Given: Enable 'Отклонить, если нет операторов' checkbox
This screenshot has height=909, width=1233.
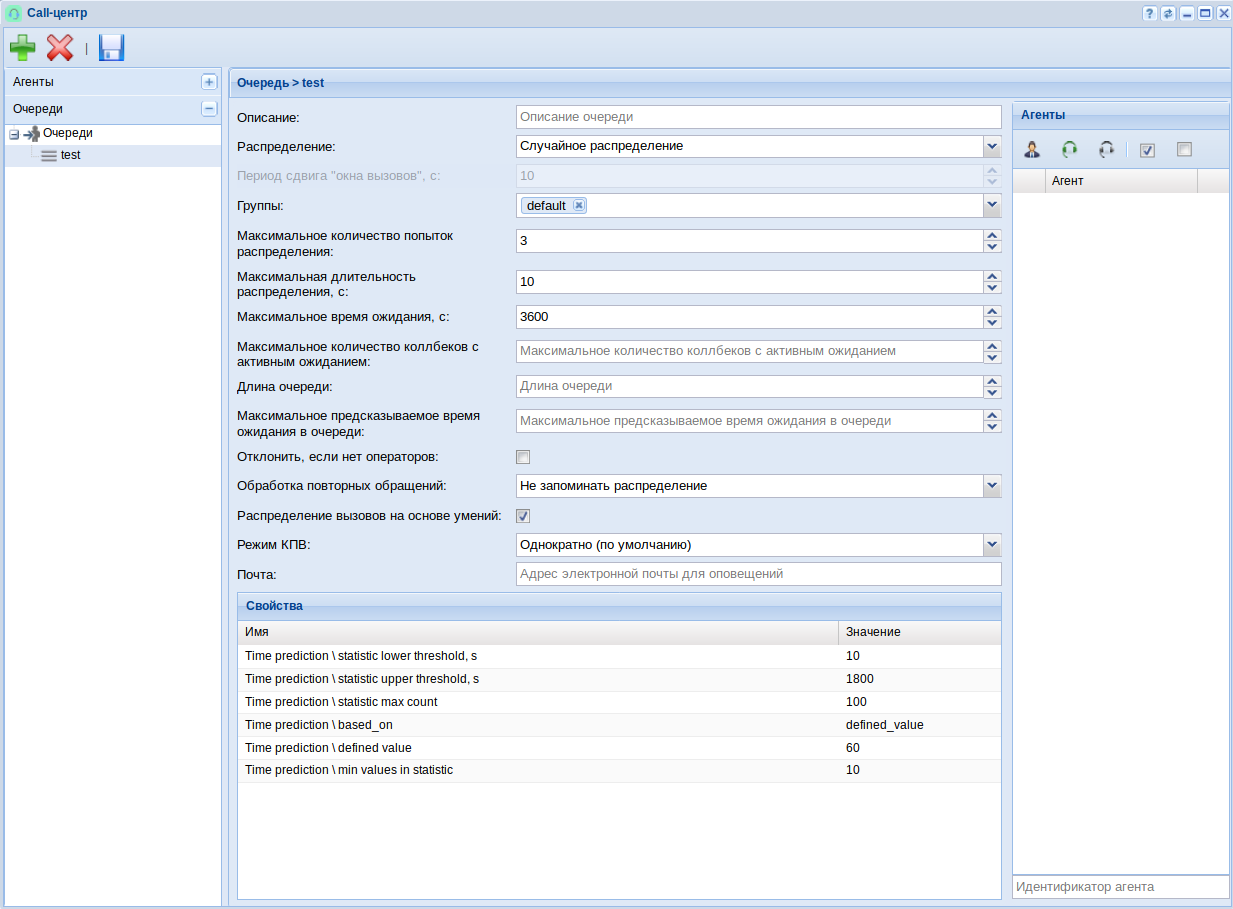Looking at the screenshot, I should [523, 457].
